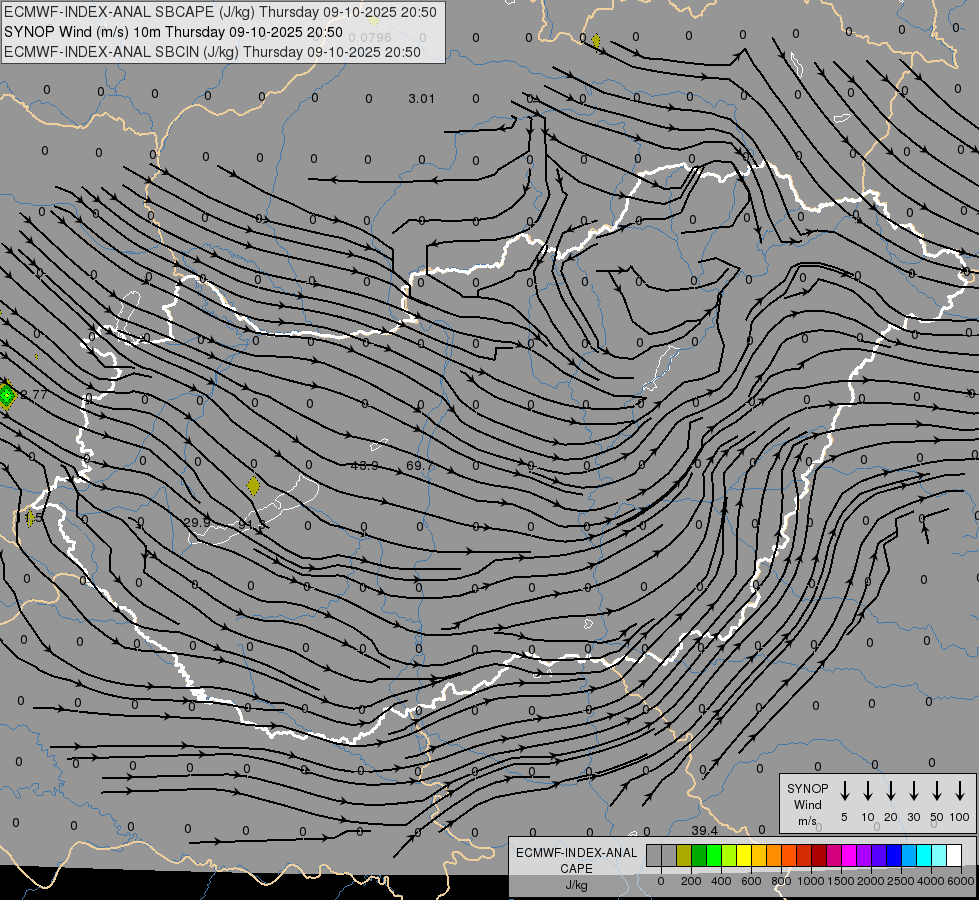Viewport: 979px width, 900px height.
Task: Click the 43.9 value in map center
Action: (365, 465)
